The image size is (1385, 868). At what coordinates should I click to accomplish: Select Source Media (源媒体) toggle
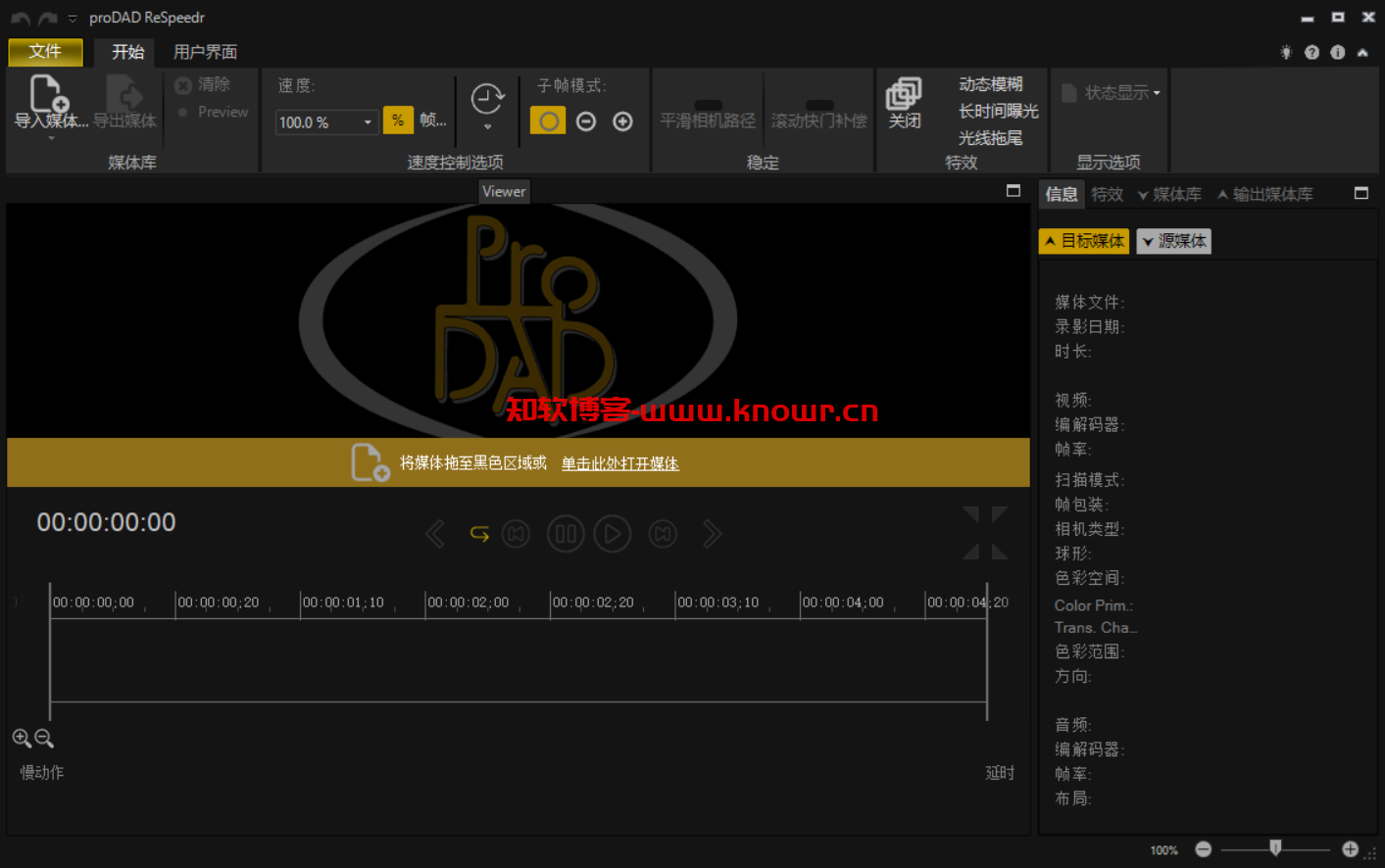1174,241
